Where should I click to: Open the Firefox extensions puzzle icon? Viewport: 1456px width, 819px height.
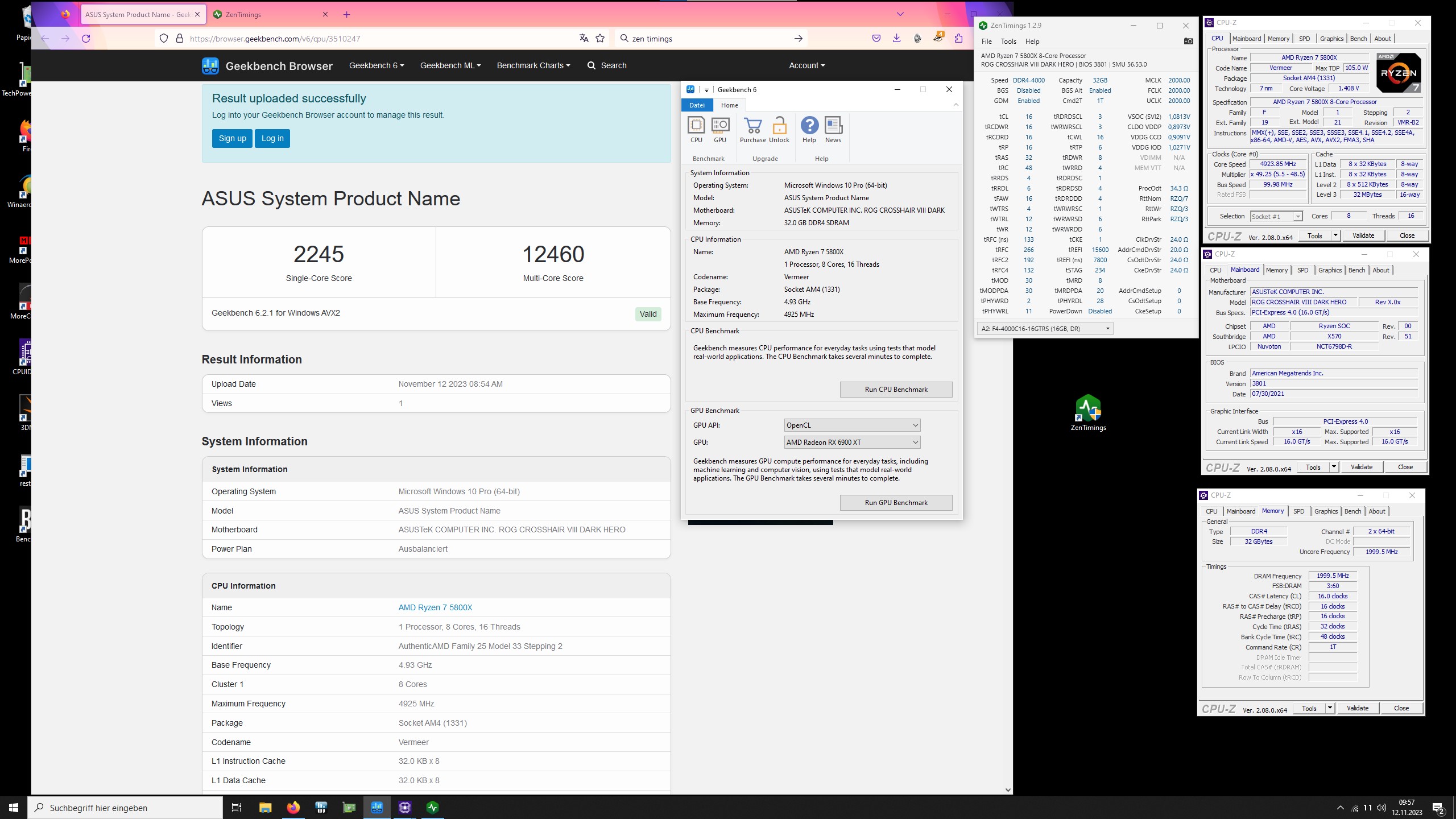pyautogui.click(x=959, y=39)
